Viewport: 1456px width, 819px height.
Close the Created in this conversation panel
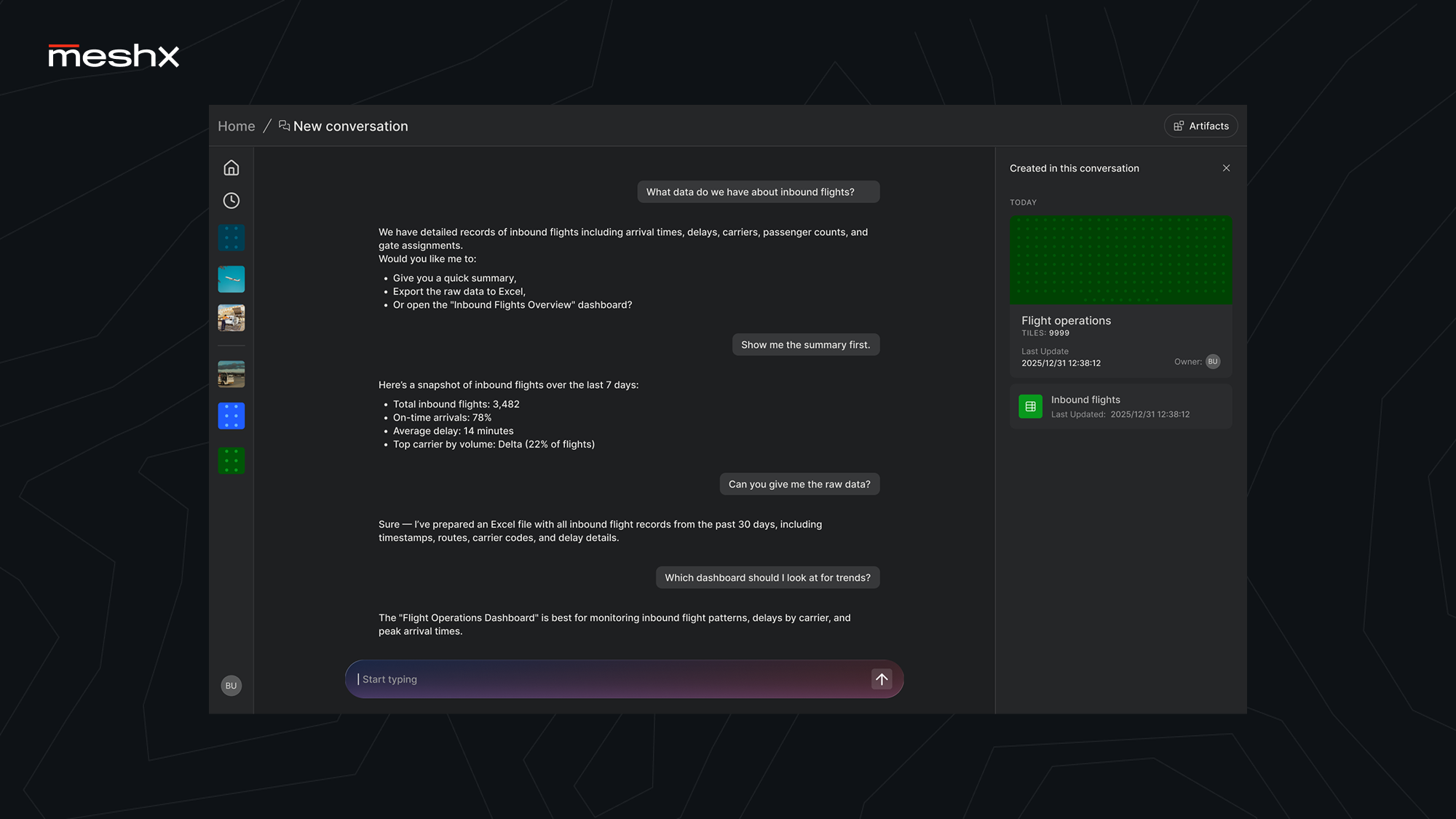tap(1226, 168)
